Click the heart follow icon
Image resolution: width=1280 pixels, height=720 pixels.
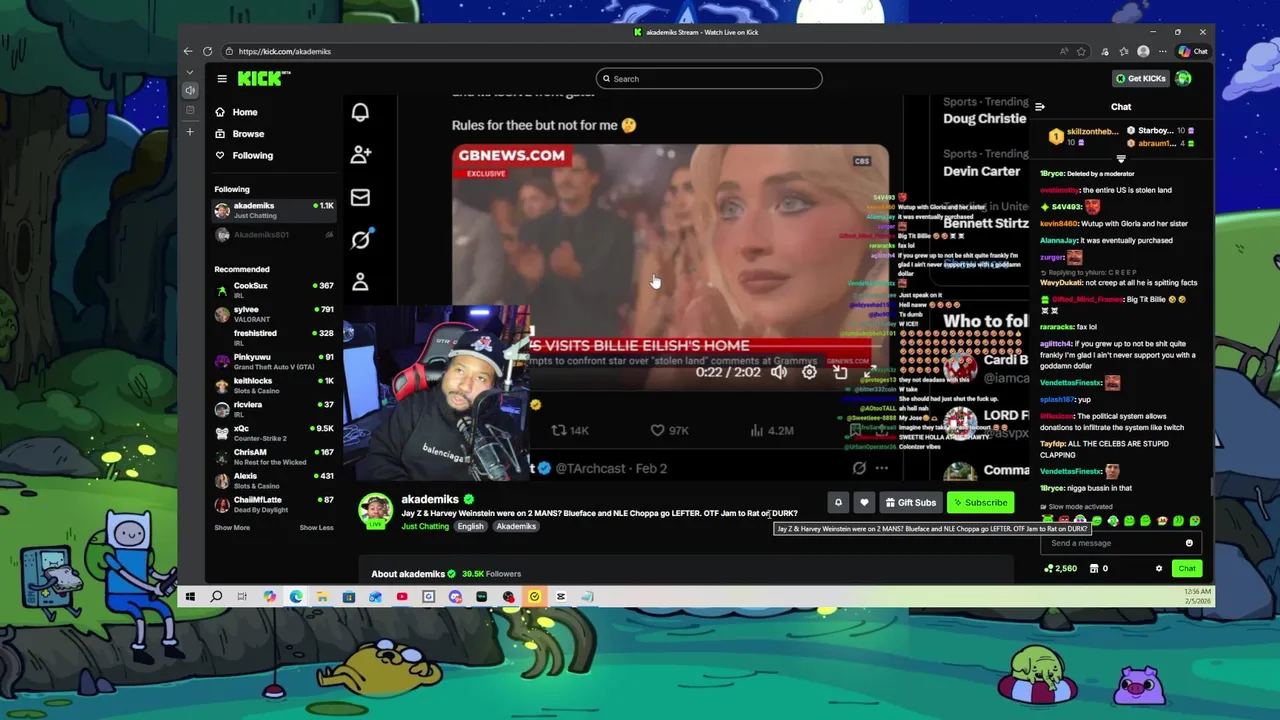click(864, 503)
